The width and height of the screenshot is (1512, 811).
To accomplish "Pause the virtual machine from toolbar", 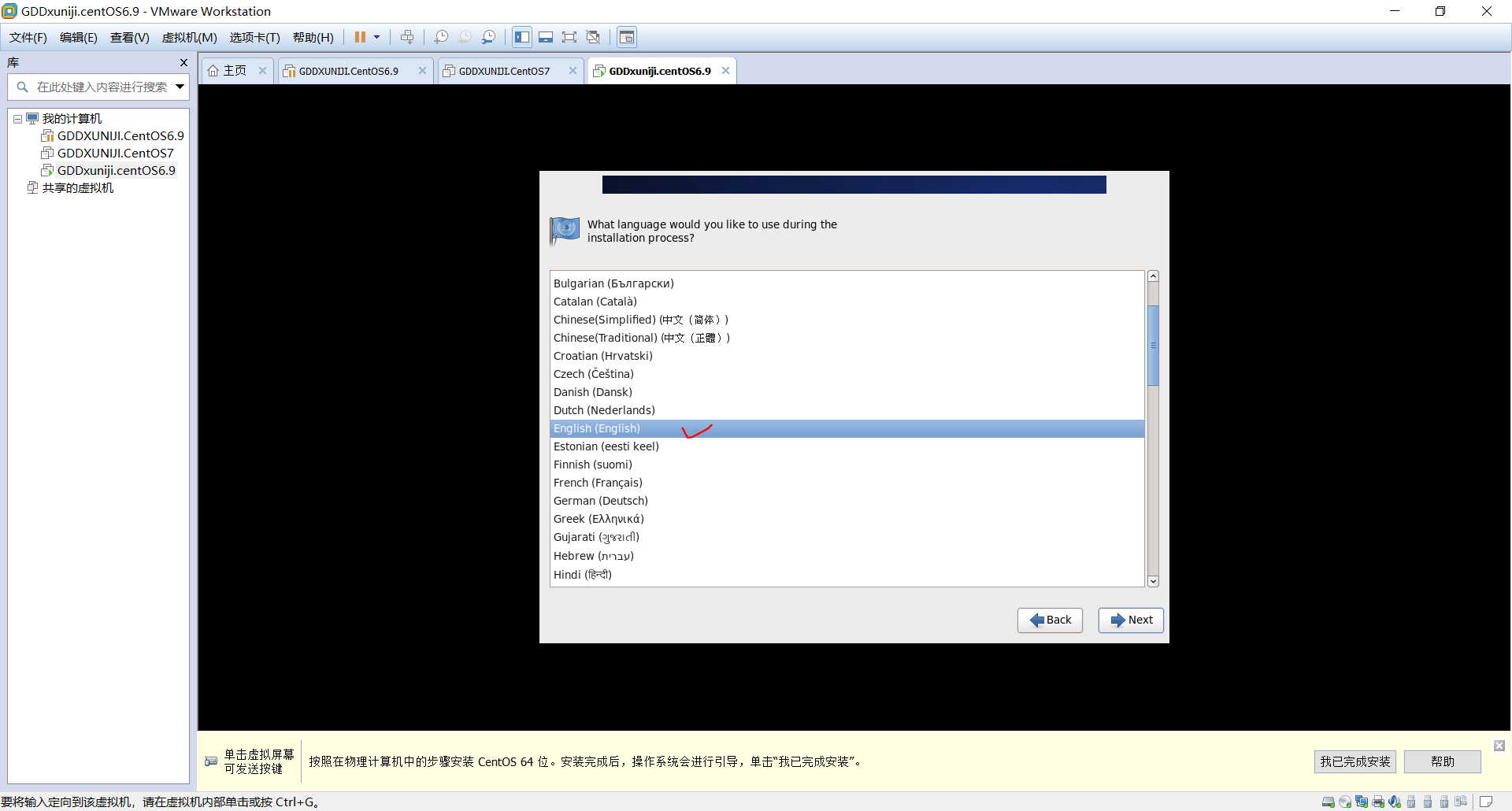I will (360, 37).
